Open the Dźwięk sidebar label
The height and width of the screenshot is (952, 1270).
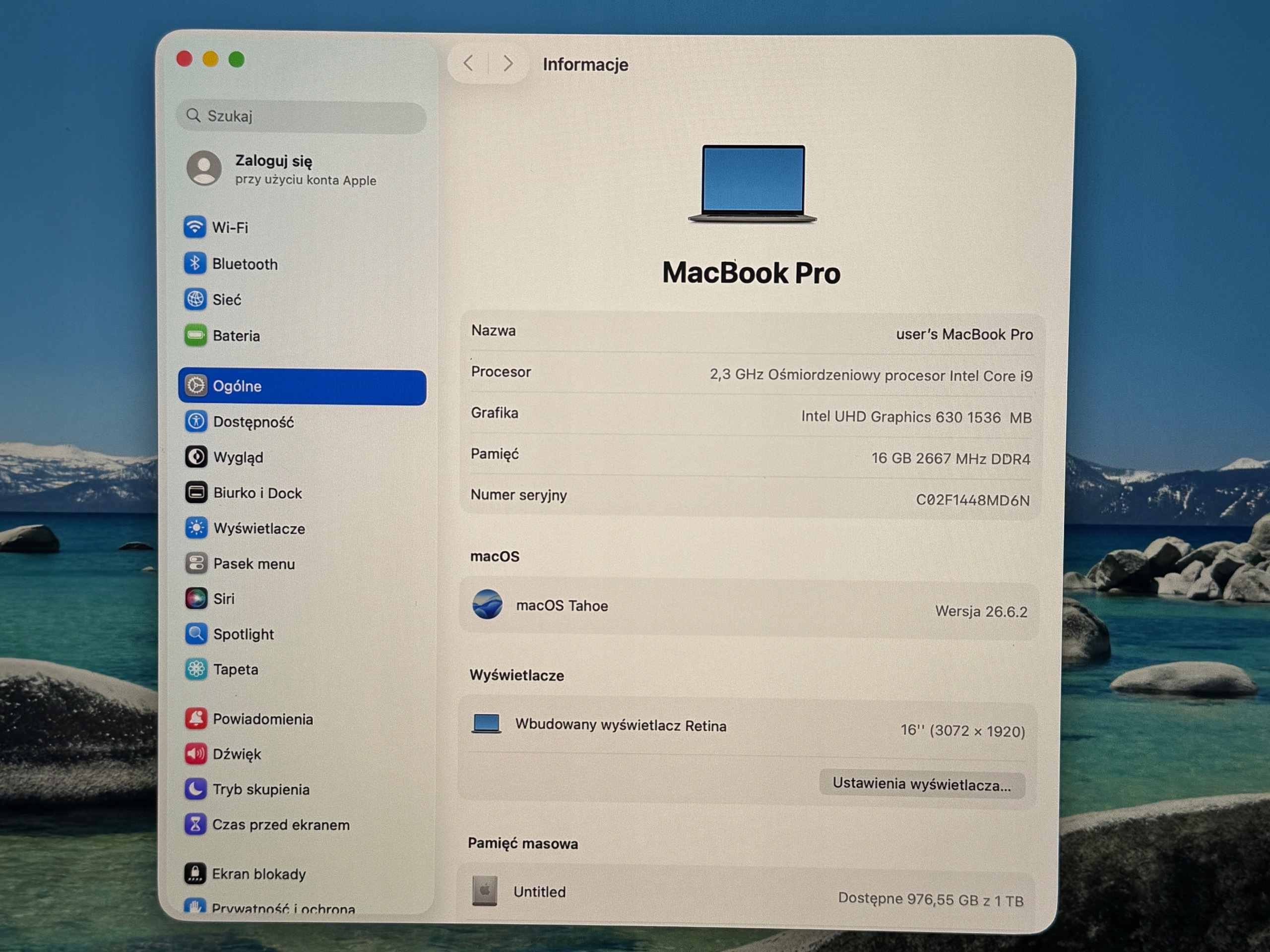point(237,754)
